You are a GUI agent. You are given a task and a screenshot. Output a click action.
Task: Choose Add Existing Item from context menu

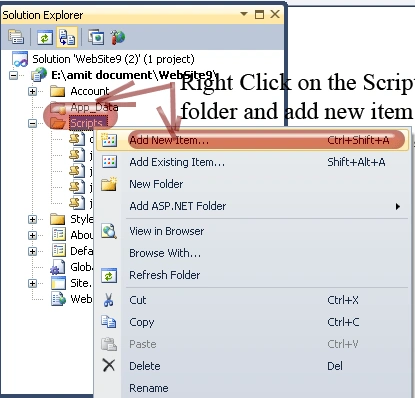[x=252, y=162]
